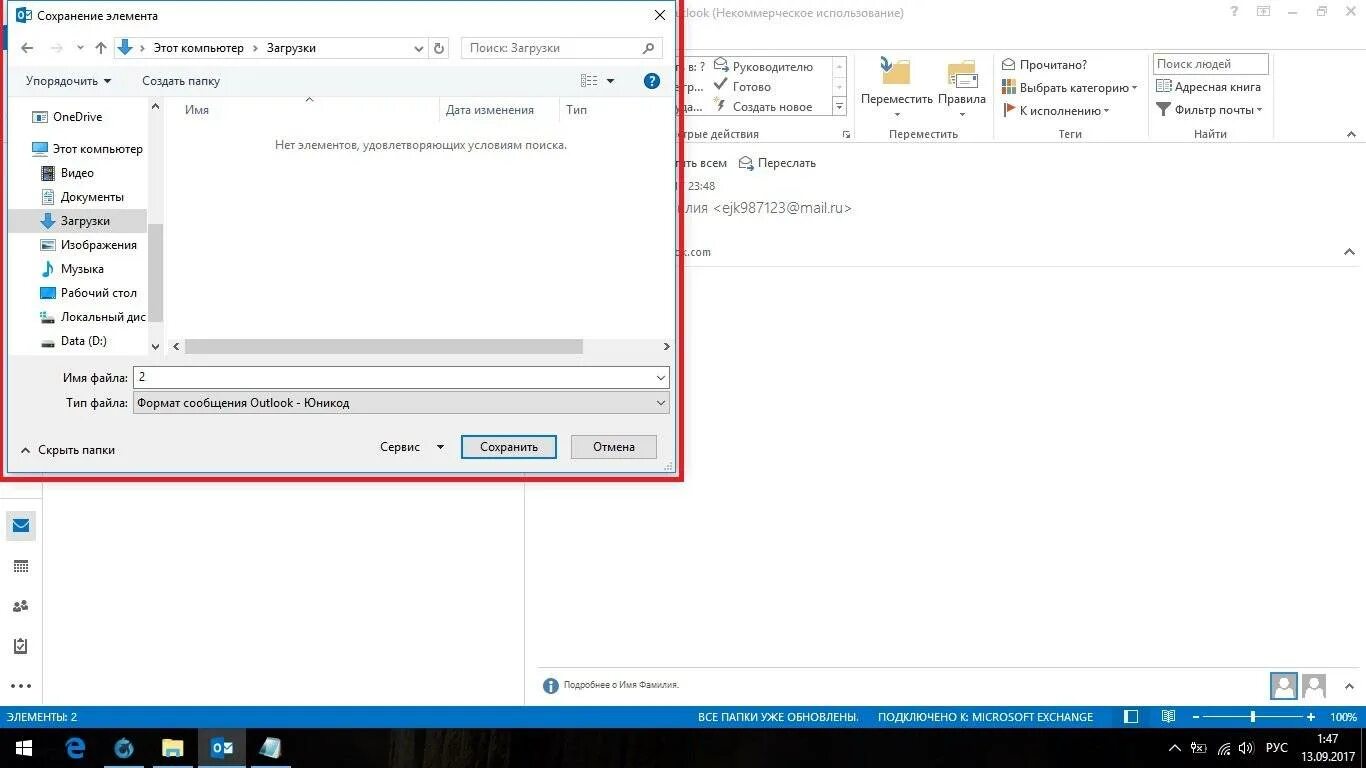Show hidden system tray icons
Viewport: 1366px width, 768px height.
point(1174,748)
